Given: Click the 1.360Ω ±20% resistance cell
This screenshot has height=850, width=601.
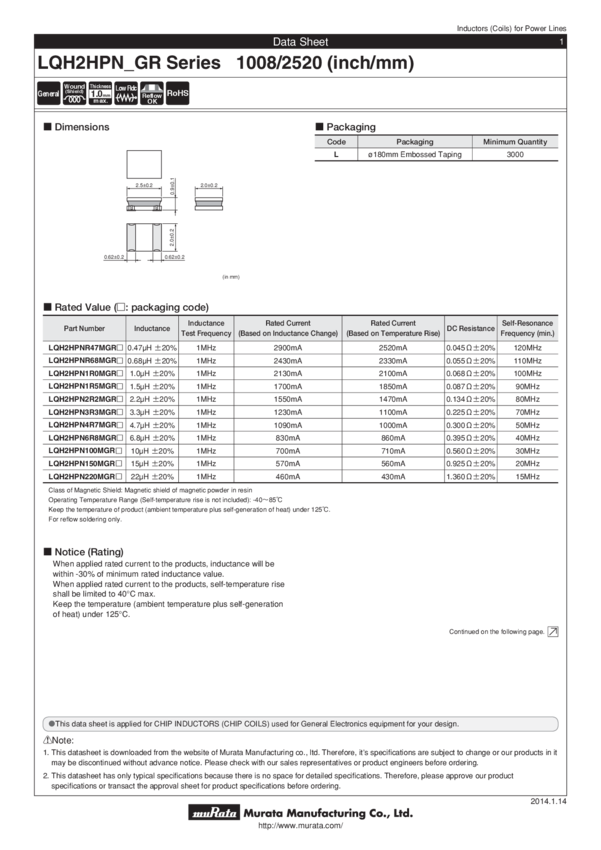Looking at the screenshot, I should pyautogui.click(x=470, y=477).
